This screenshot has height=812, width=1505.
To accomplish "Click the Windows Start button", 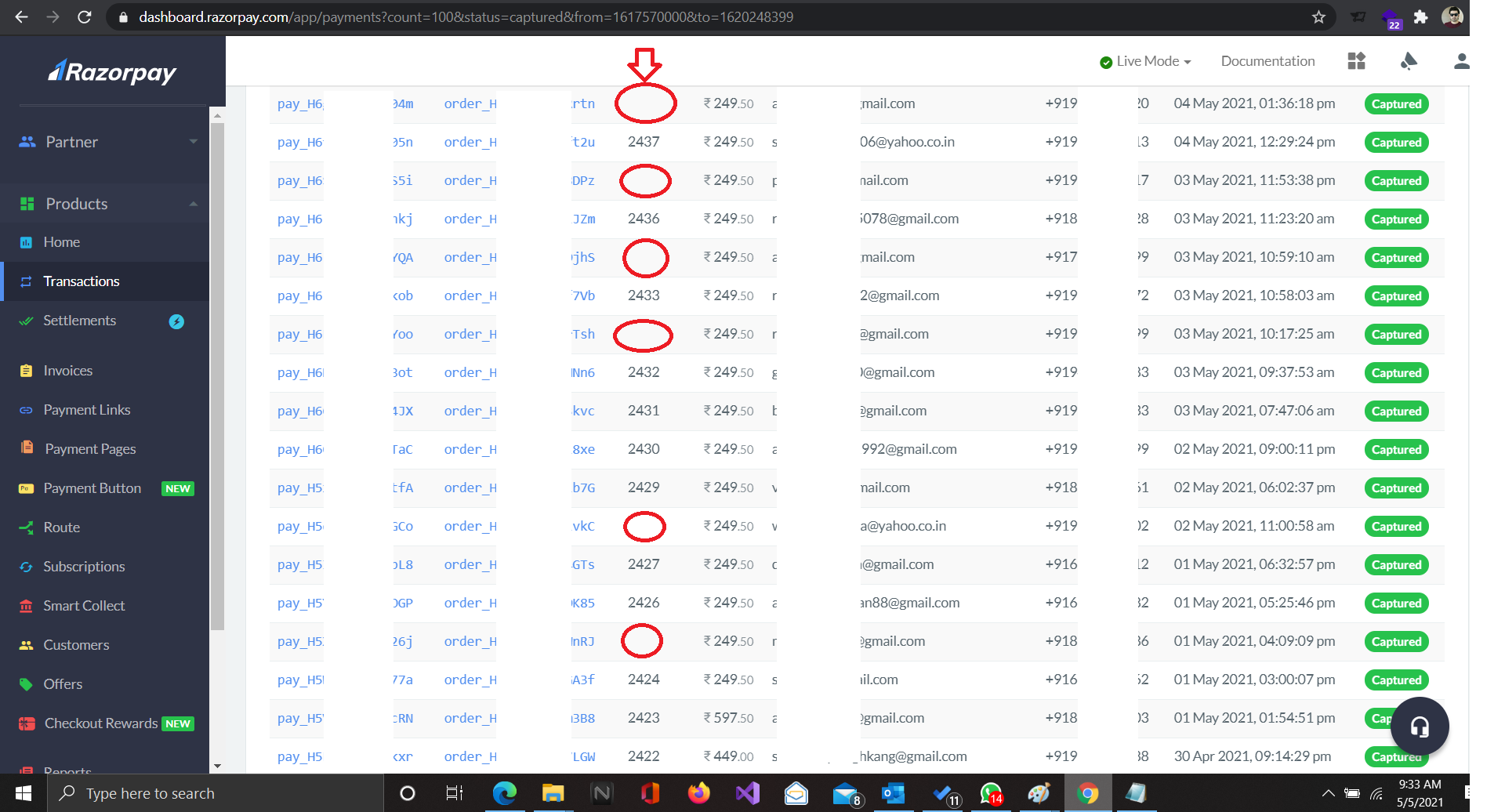I will click(23, 792).
